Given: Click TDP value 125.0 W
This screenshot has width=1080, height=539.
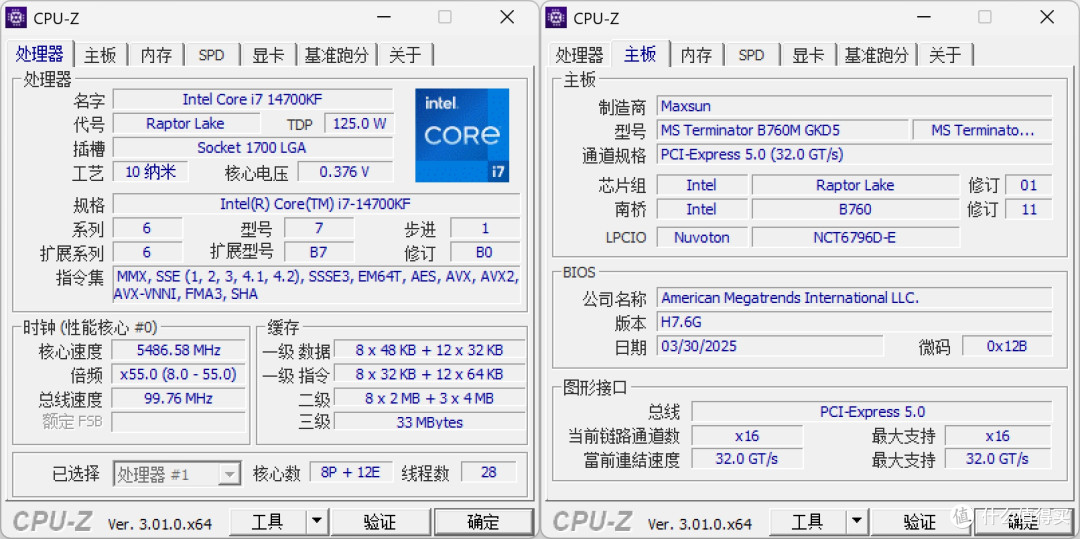Looking at the screenshot, I should click(x=359, y=124).
